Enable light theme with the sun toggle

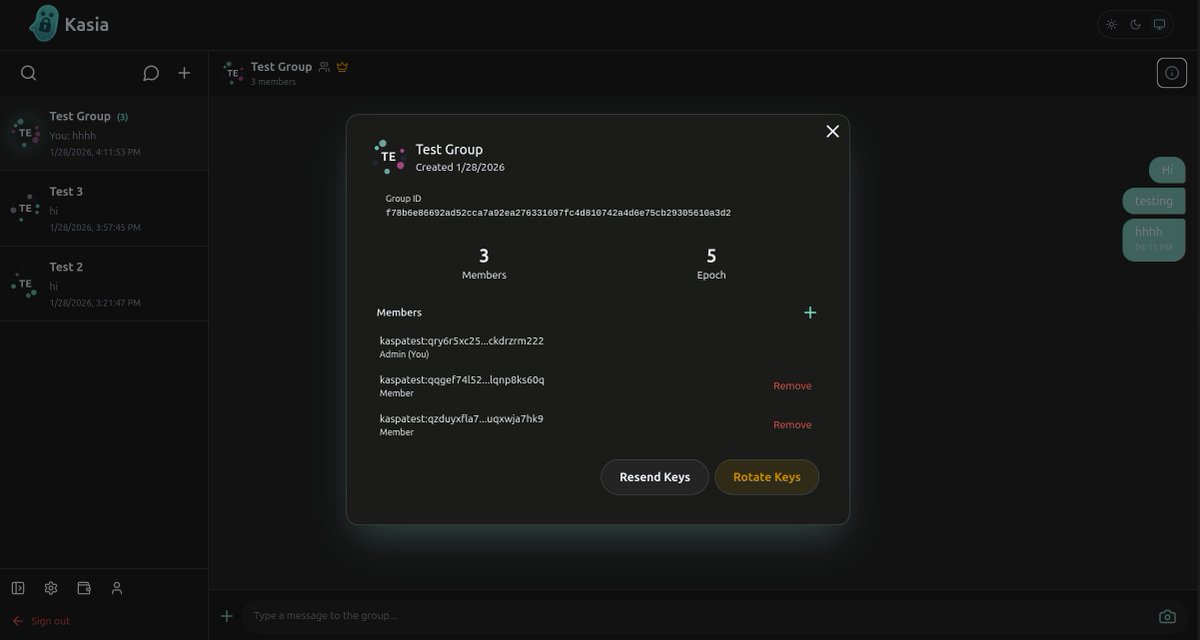click(x=1111, y=23)
